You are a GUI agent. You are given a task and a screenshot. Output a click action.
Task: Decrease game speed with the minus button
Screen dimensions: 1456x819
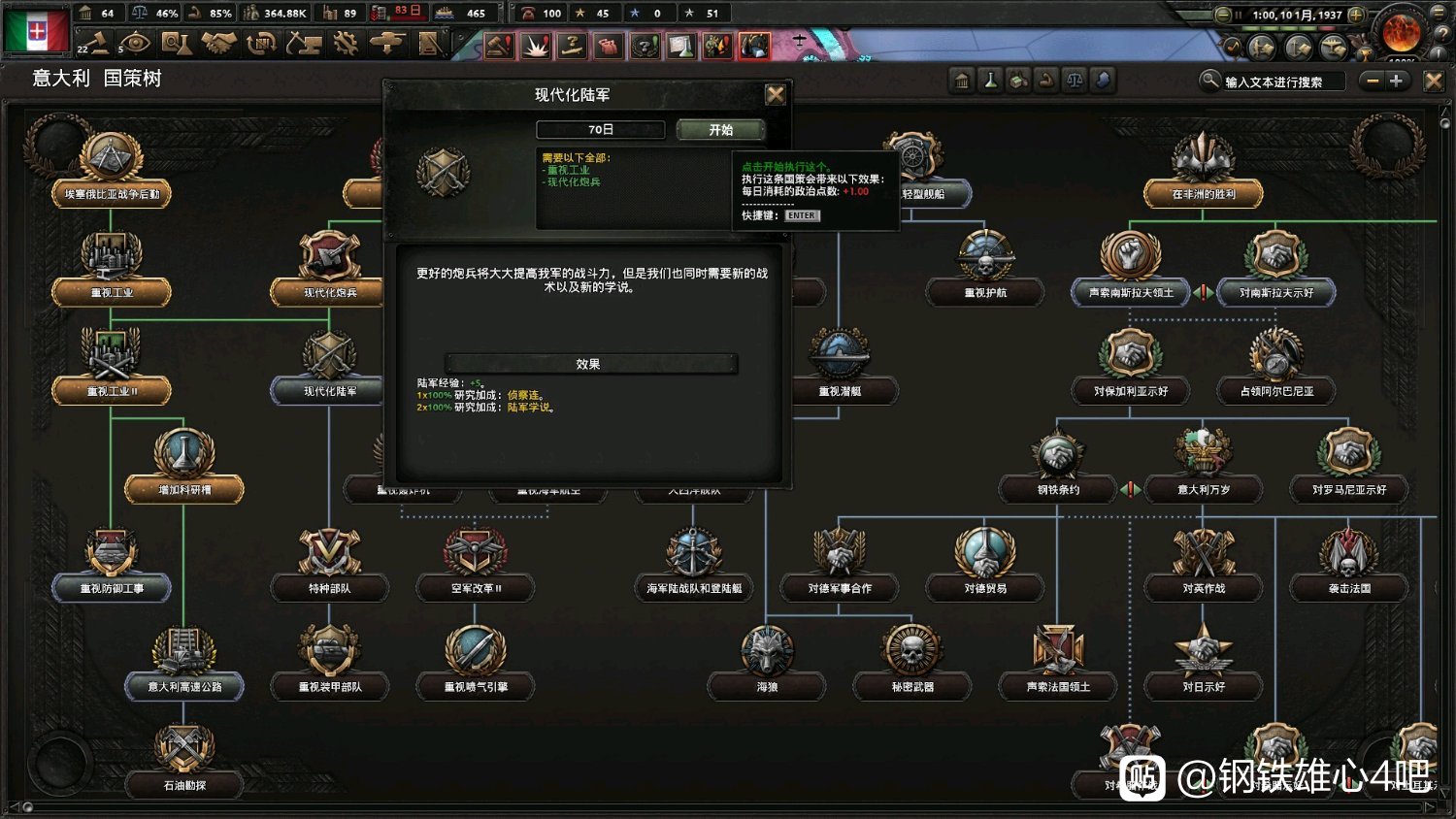(x=1223, y=15)
